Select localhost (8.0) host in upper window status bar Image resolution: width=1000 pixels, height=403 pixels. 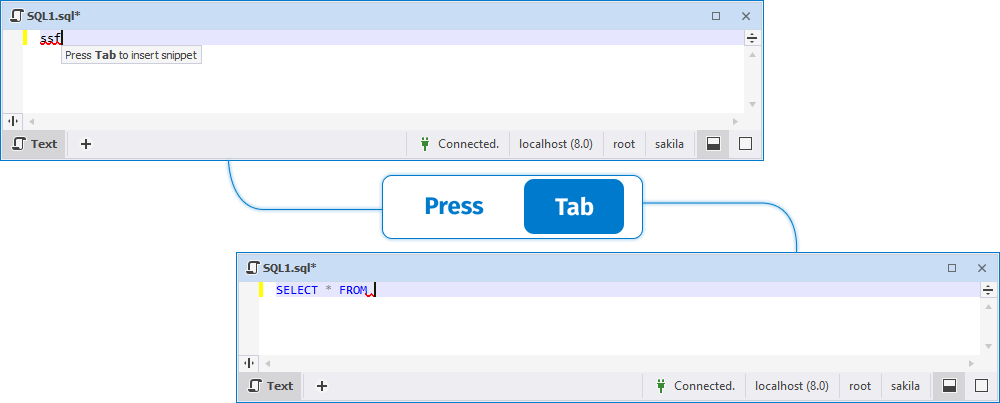click(x=556, y=144)
